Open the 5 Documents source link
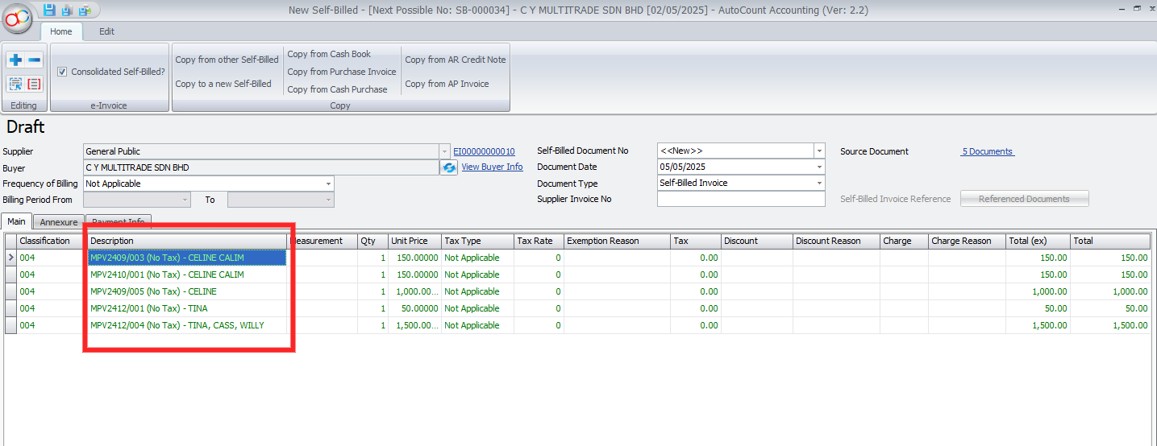The image size is (1157, 446). tap(987, 151)
